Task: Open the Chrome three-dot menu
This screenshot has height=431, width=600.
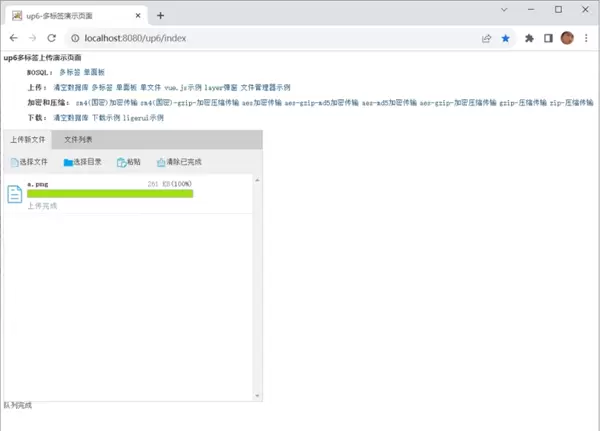Action: (586, 38)
